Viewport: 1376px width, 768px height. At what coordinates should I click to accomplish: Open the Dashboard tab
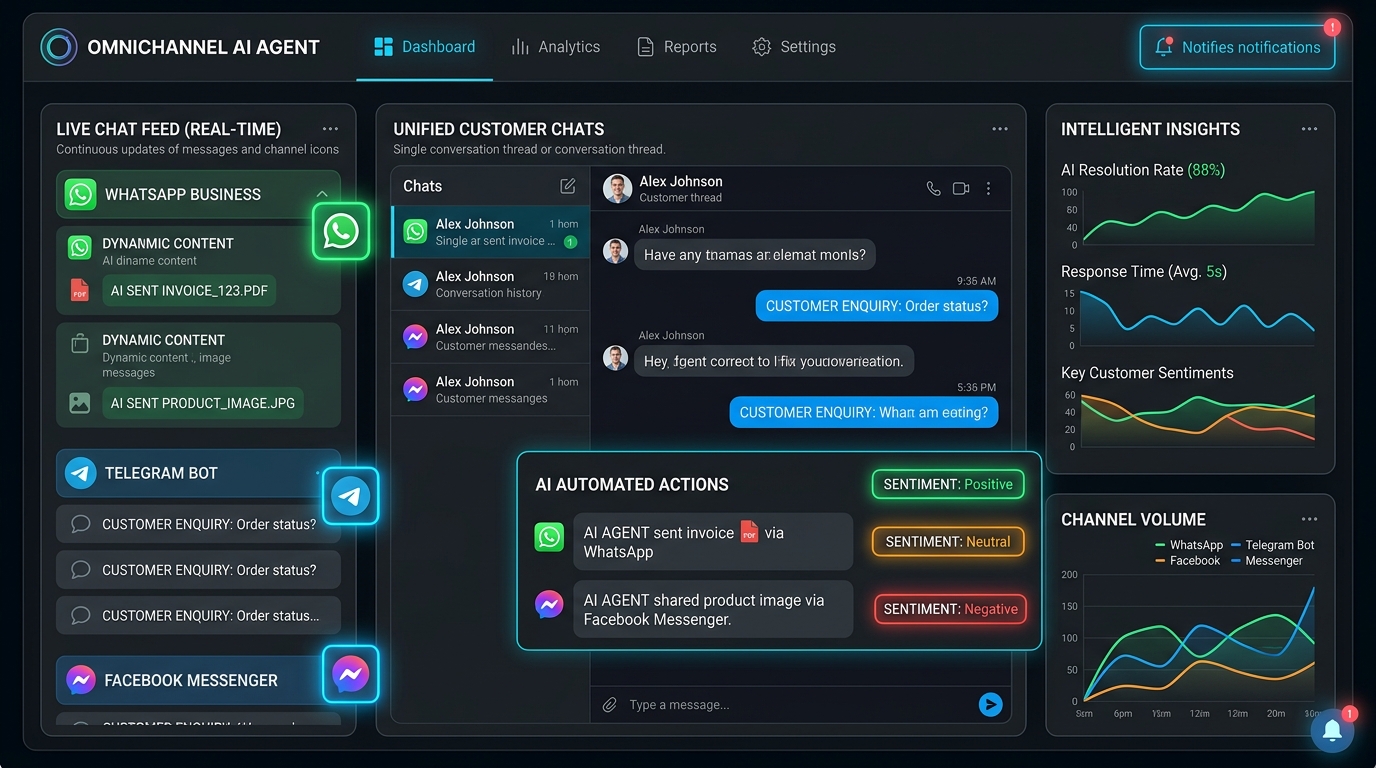[424, 47]
